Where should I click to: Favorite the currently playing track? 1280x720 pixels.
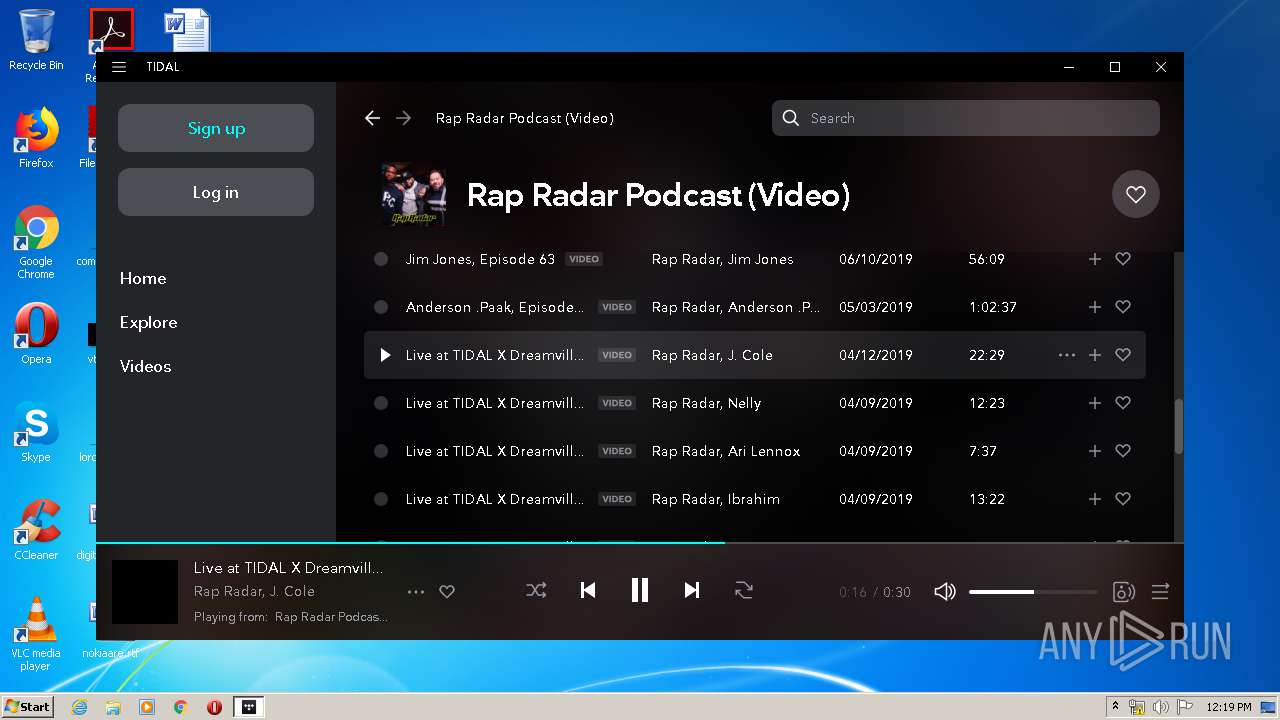pyautogui.click(x=447, y=592)
